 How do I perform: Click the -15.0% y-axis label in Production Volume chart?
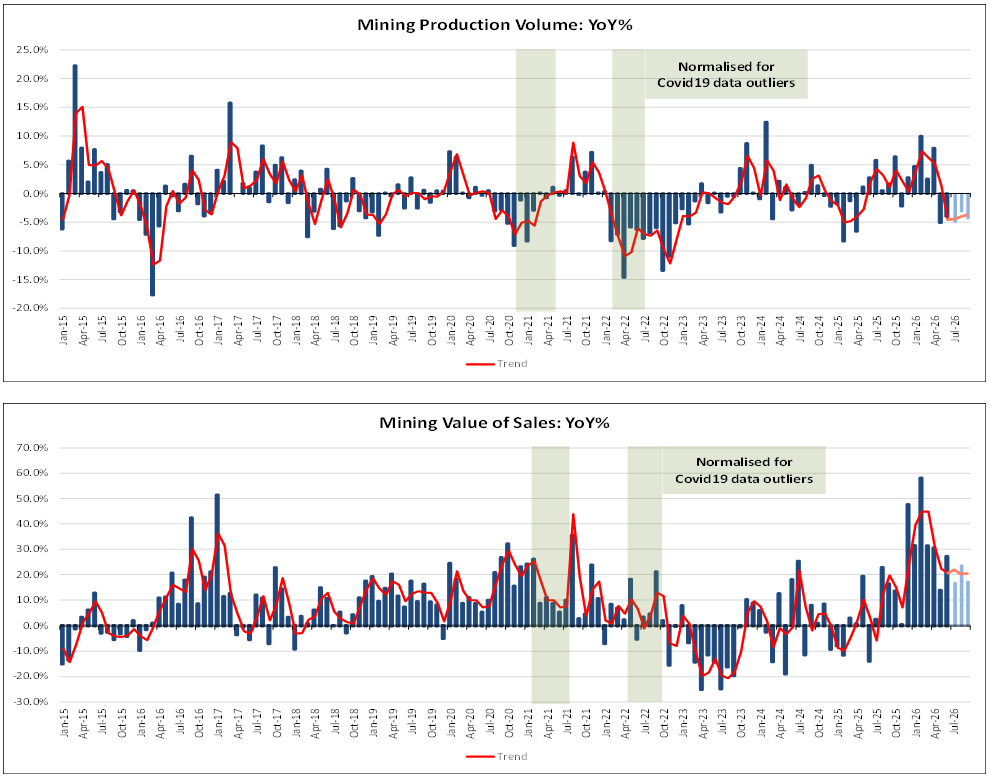[x=32, y=280]
